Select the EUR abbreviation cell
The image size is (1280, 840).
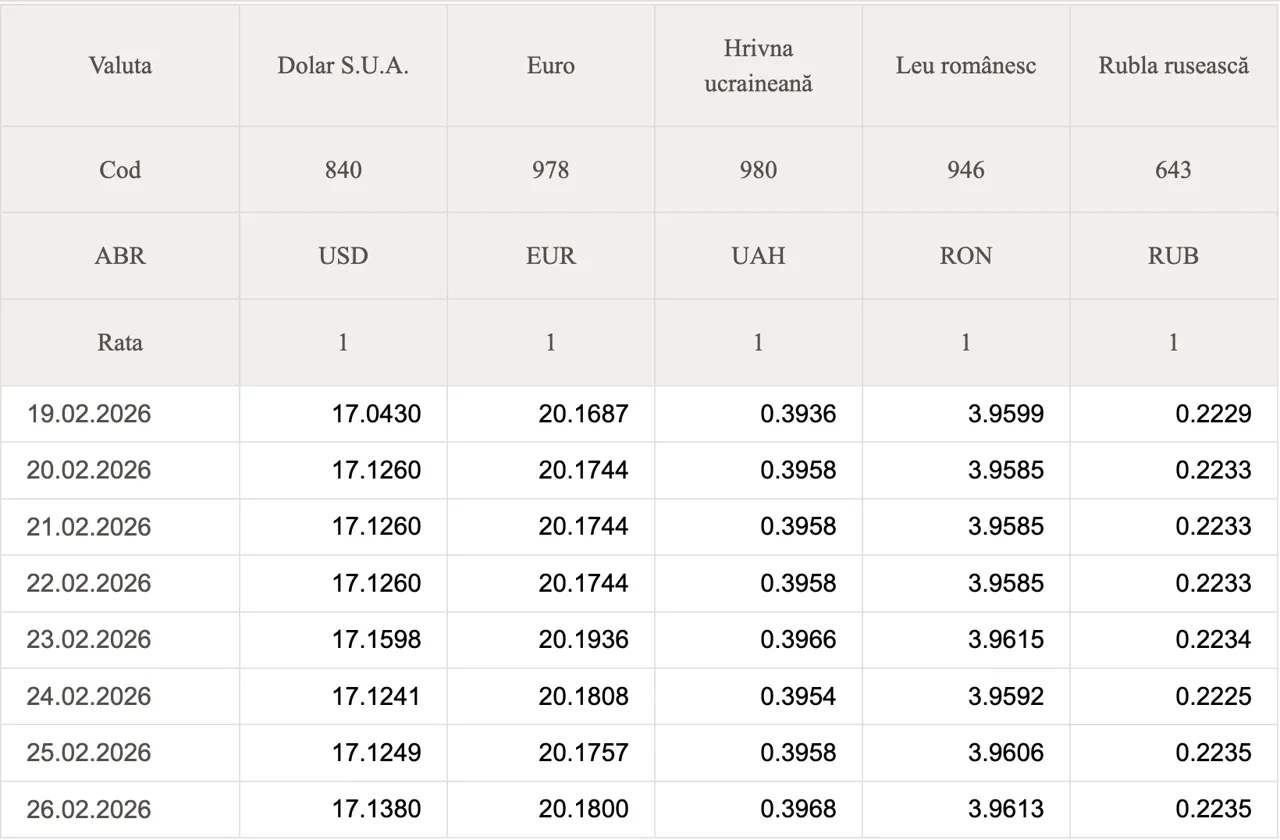(550, 256)
